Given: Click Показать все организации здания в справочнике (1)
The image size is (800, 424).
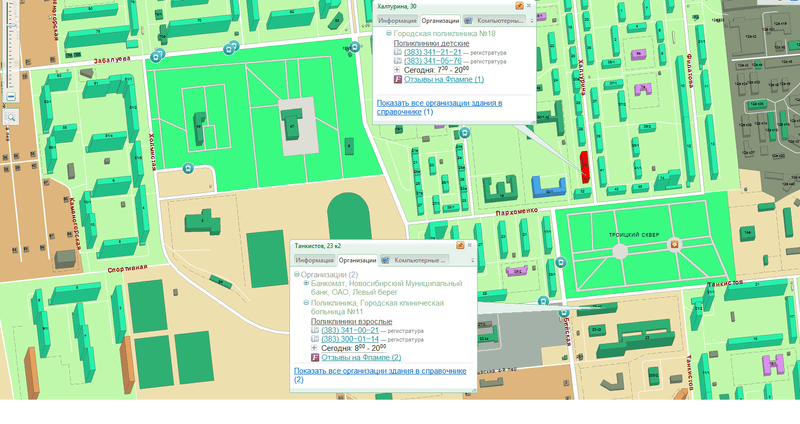Looking at the screenshot, I should coord(439,107).
